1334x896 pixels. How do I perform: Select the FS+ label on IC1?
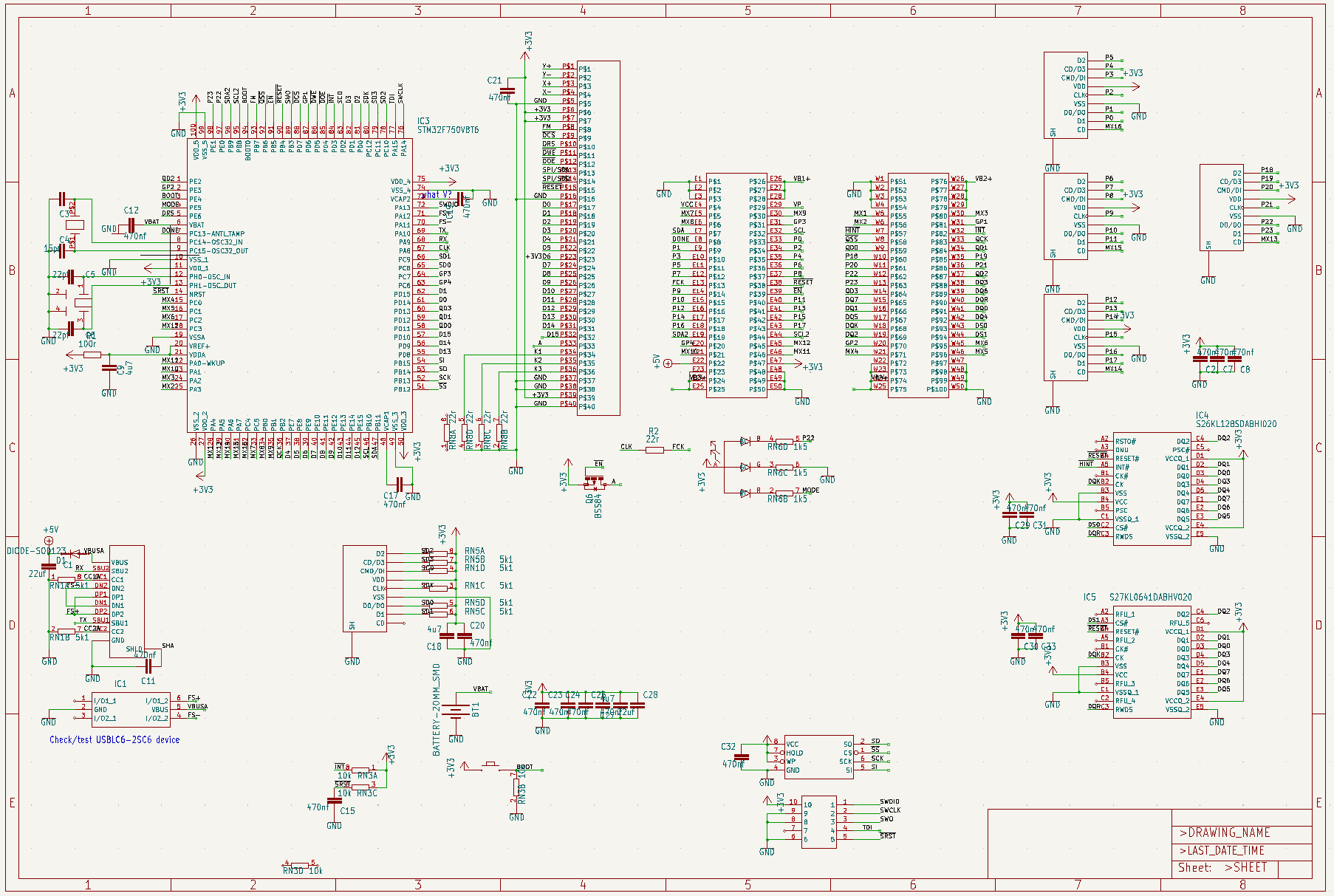coord(194,698)
